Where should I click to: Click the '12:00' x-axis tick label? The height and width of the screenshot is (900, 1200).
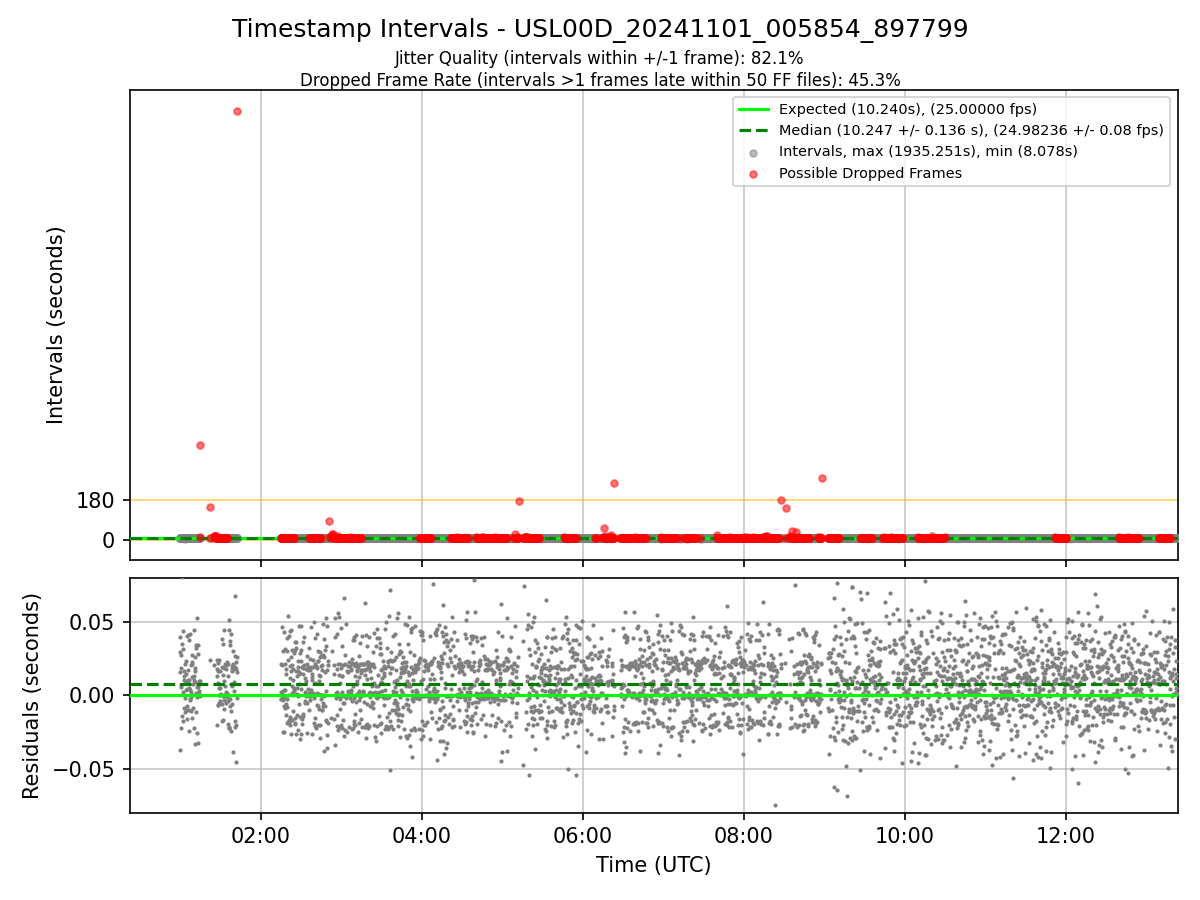pos(1066,836)
